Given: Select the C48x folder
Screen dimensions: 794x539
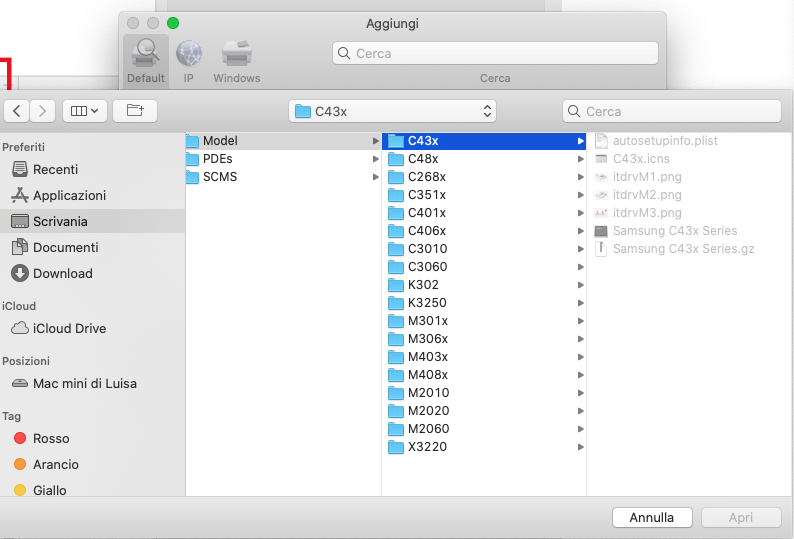Looking at the screenshot, I should (x=484, y=159).
